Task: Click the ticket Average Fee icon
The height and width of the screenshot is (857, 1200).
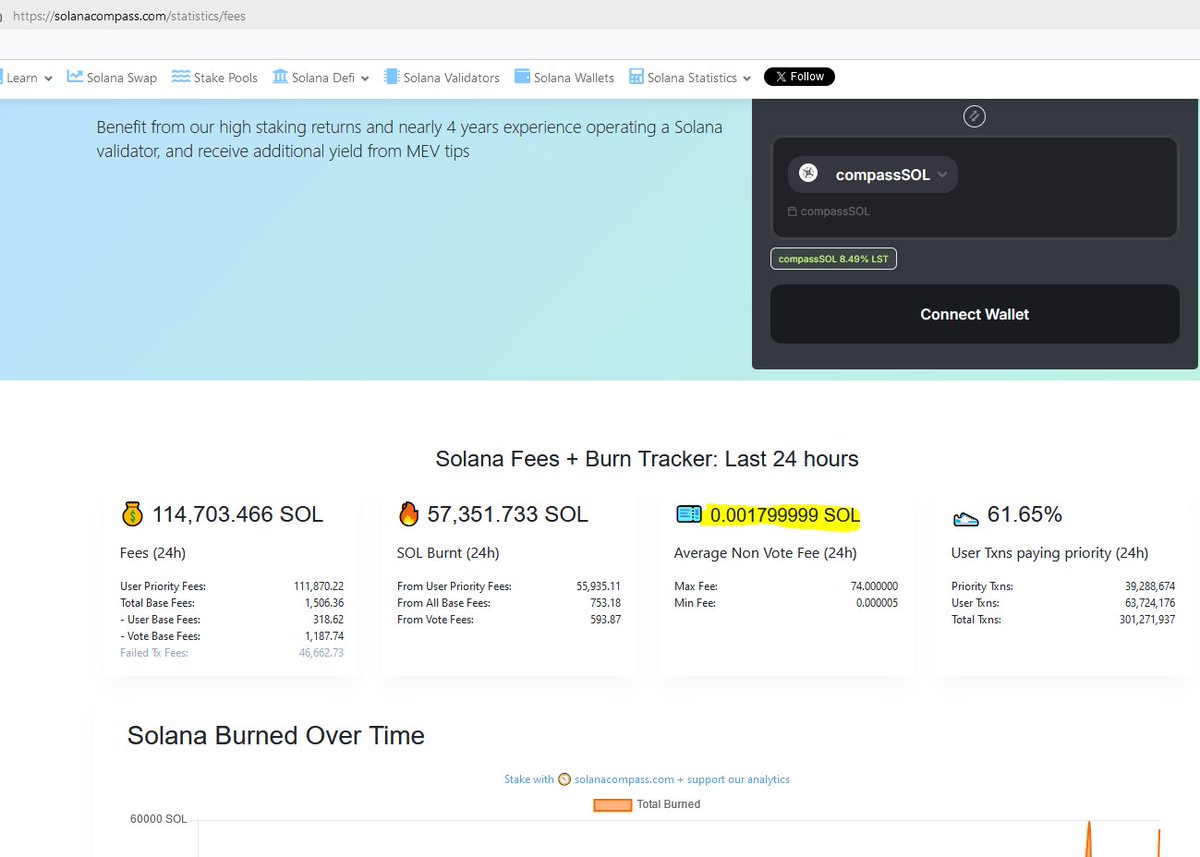Action: pos(689,515)
